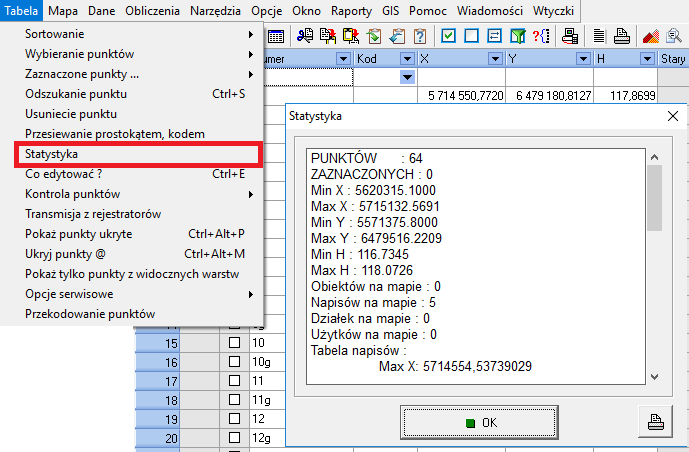Open the Mapa menu
The height and width of the screenshot is (452, 689).
pyautogui.click(x=63, y=11)
